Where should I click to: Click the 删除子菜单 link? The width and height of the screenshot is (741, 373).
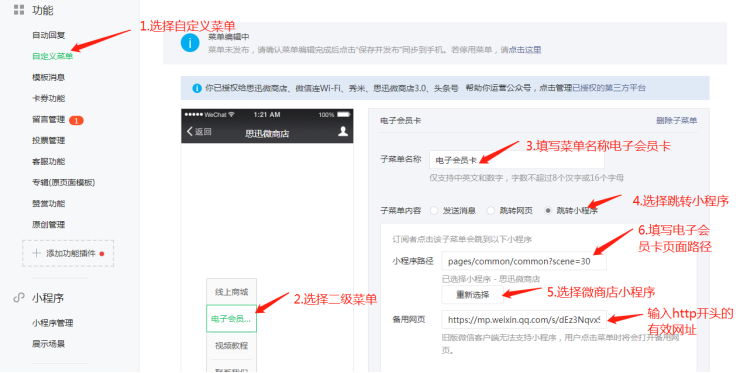676,121
